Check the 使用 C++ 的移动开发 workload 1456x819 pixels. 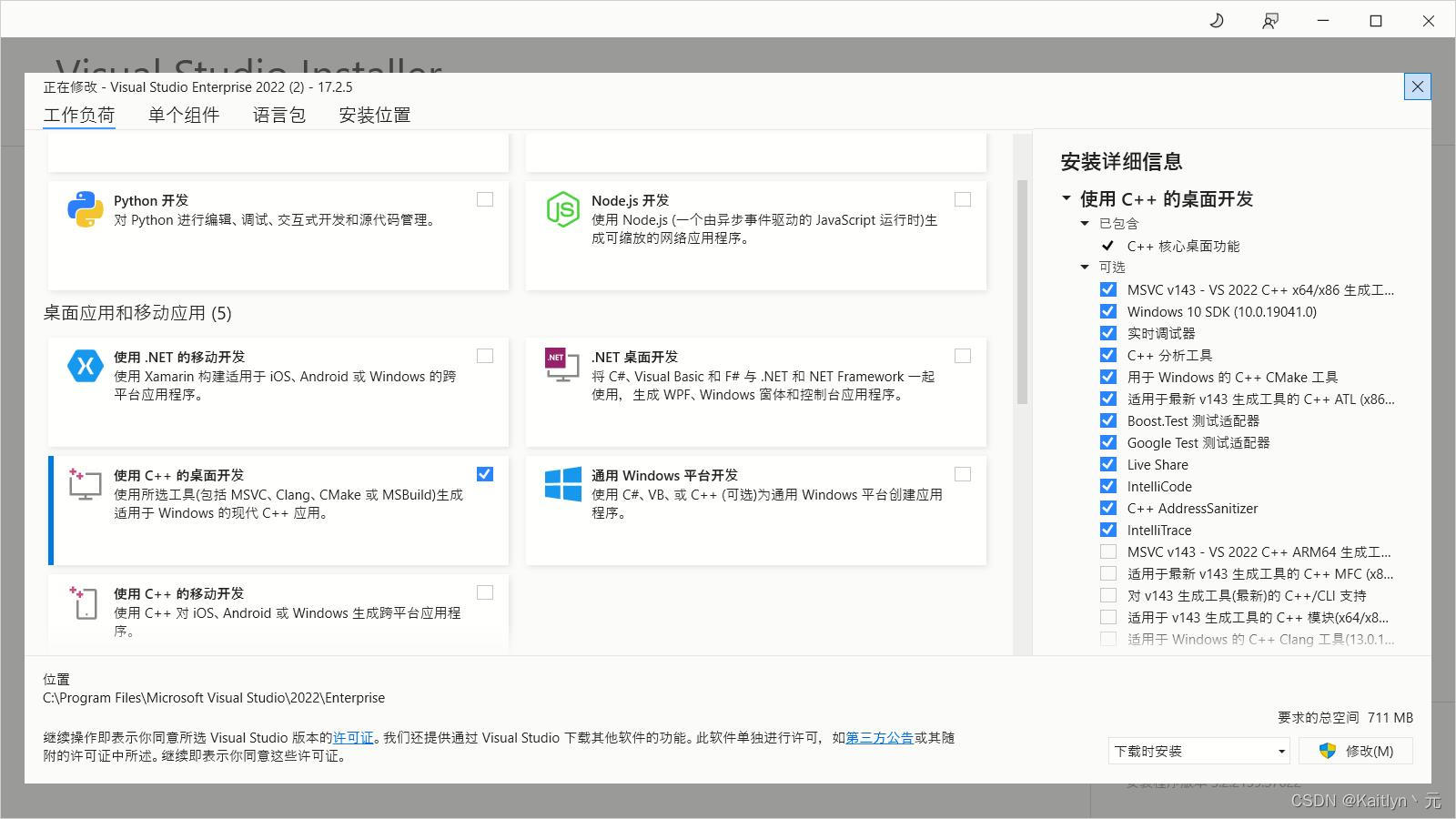[x=485, y=592]
